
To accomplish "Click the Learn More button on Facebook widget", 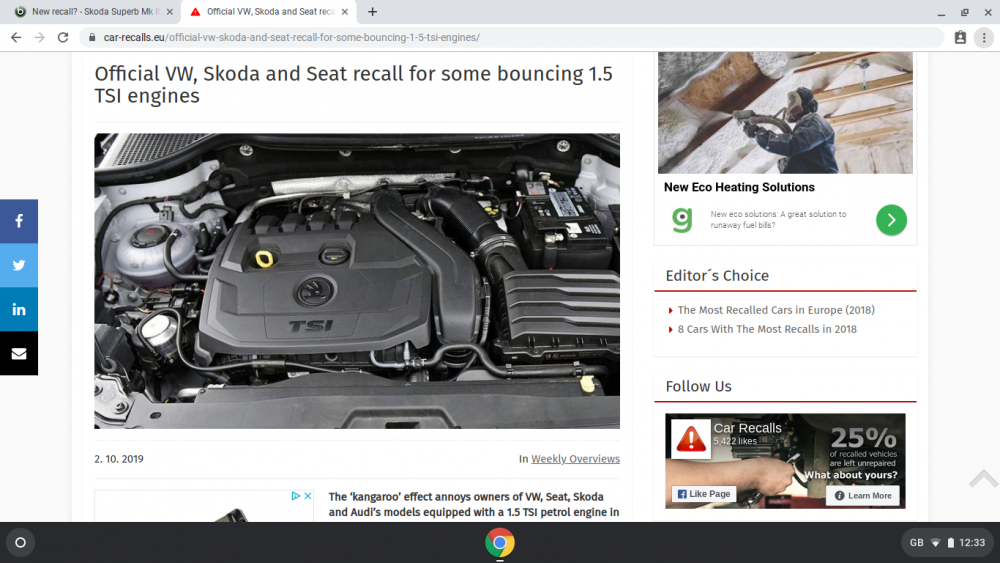I will (x=863, y=495).
